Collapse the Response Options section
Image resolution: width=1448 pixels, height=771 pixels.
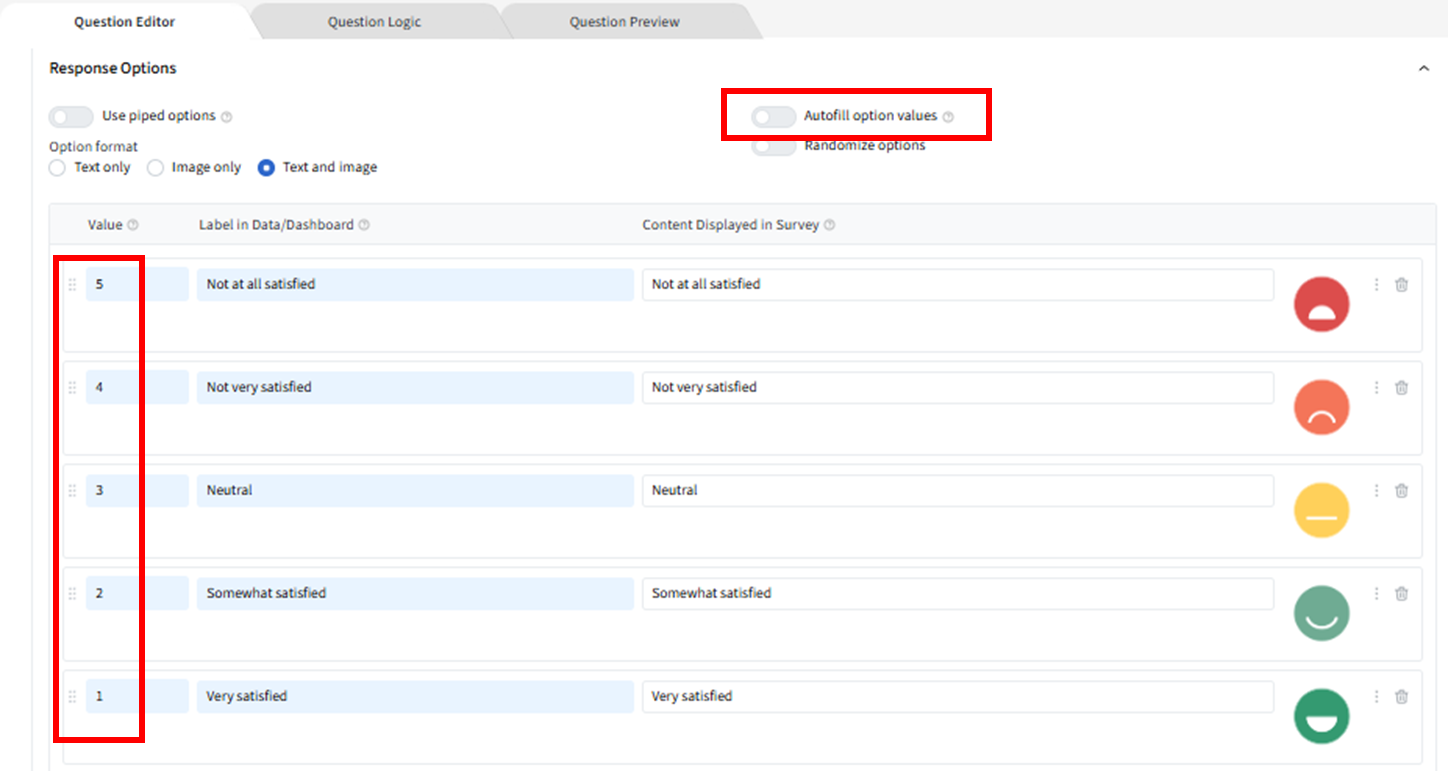click(1423, 69)
